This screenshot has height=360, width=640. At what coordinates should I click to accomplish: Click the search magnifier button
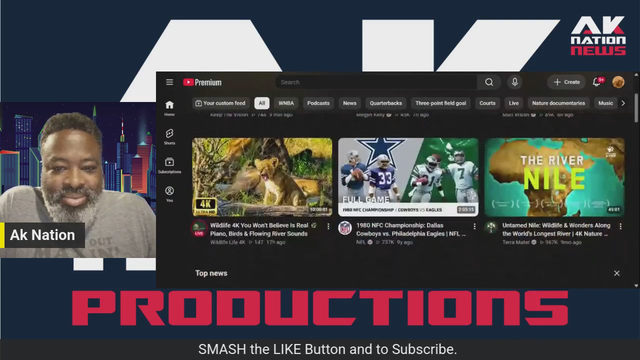[x=489, y=82]
